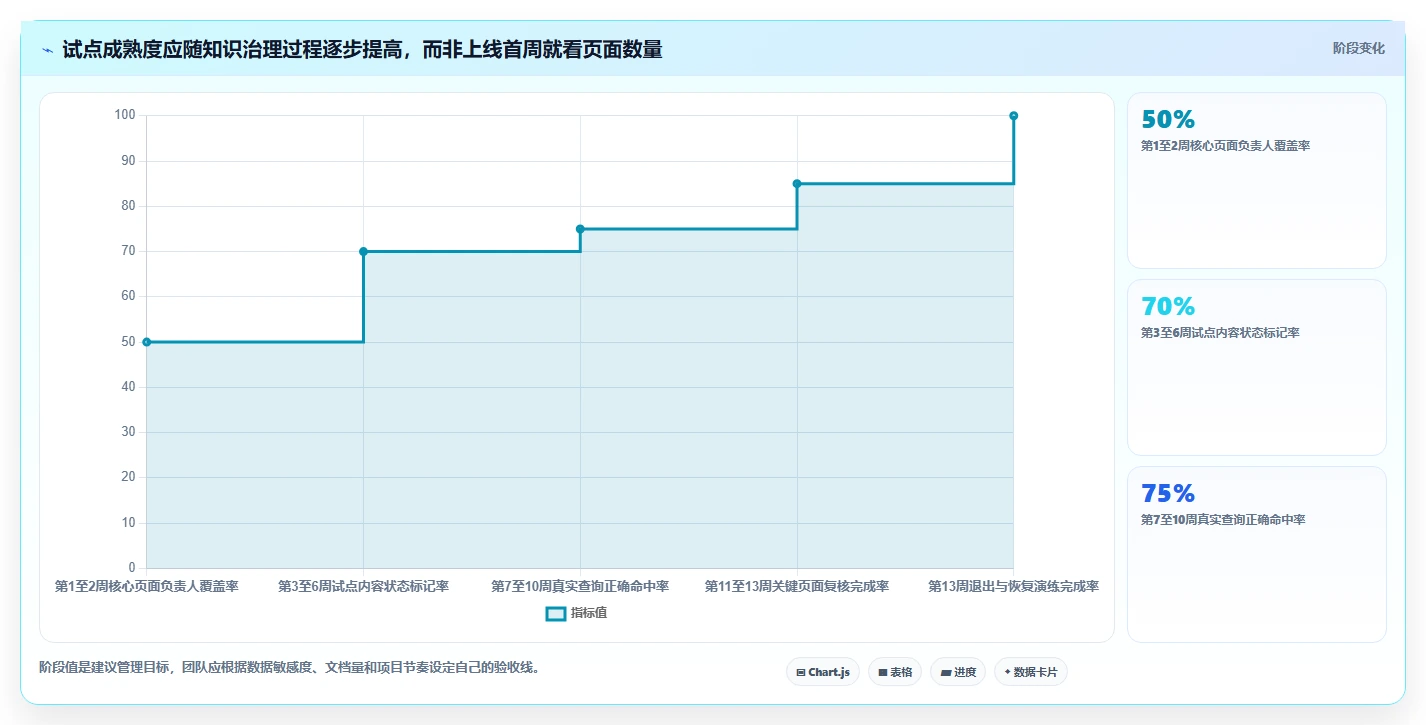Viewport: 1426px width, 725px height.
Task: Click the data point at value 75
Action: coord(580,229)
